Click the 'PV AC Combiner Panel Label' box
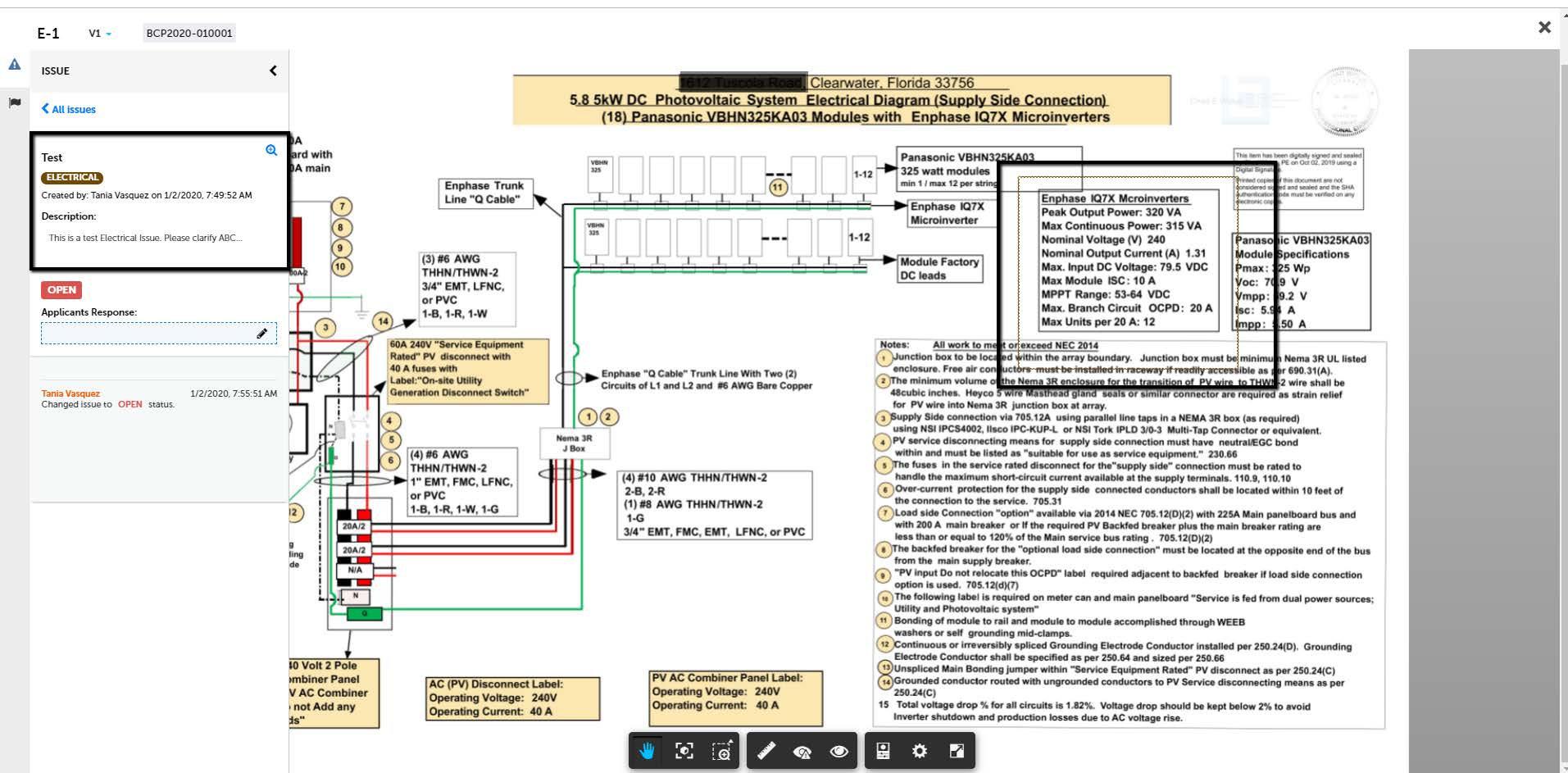This screenshot has width=1568, height=773. 736,698
